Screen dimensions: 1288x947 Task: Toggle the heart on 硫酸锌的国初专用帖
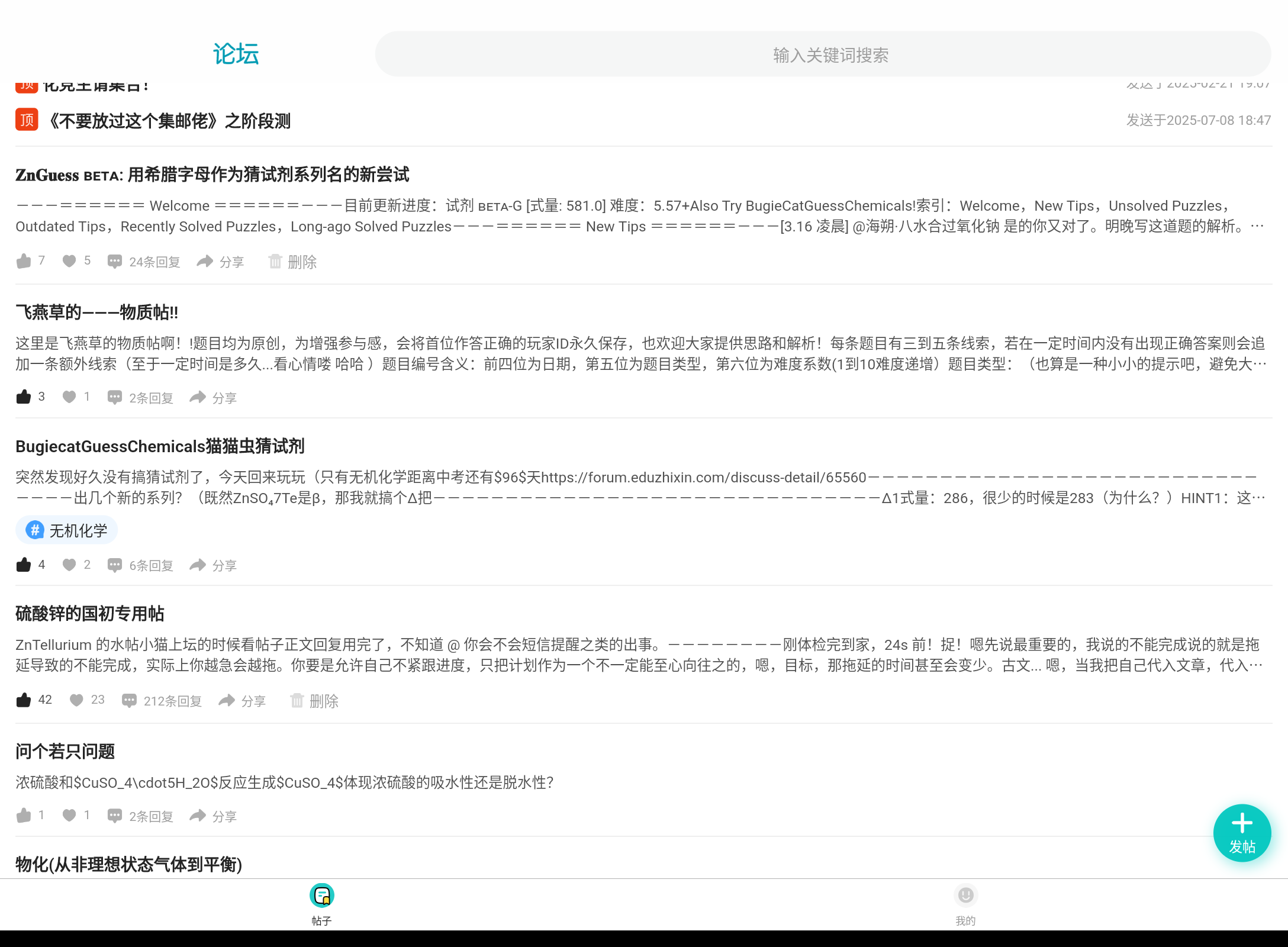(77, 700)
